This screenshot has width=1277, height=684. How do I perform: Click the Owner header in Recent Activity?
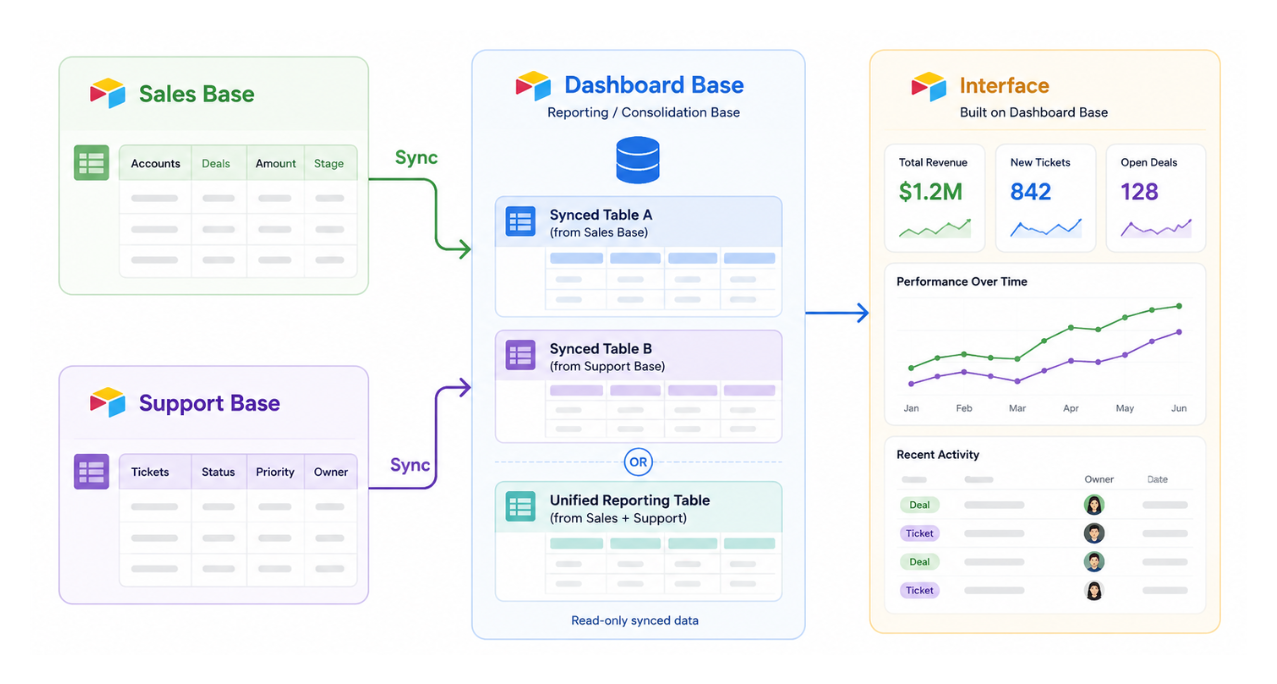click(x=1099, y=479)
